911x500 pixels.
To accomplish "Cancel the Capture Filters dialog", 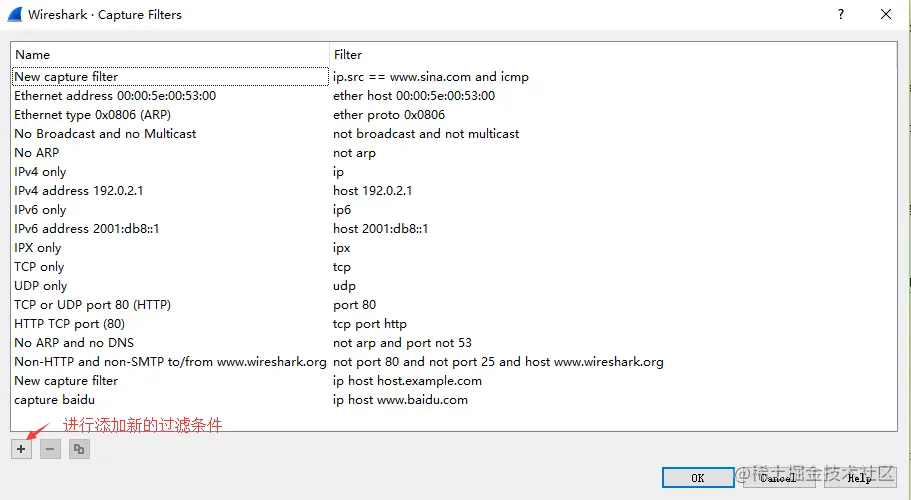I will (779, 478).
